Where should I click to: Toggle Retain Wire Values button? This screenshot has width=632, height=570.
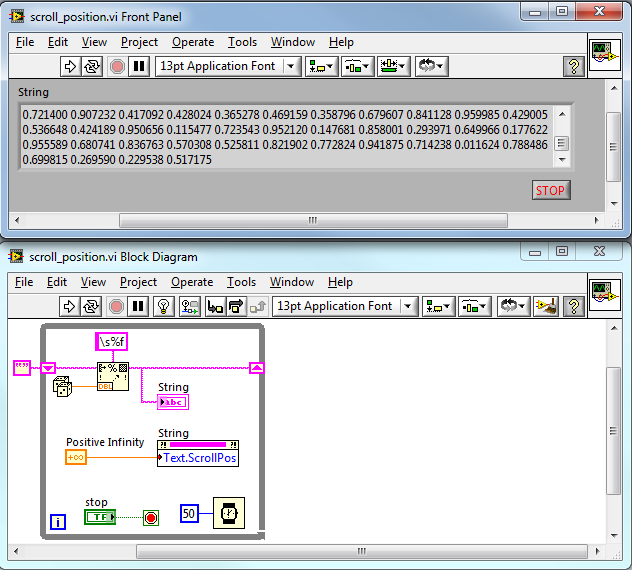[189, 306]
